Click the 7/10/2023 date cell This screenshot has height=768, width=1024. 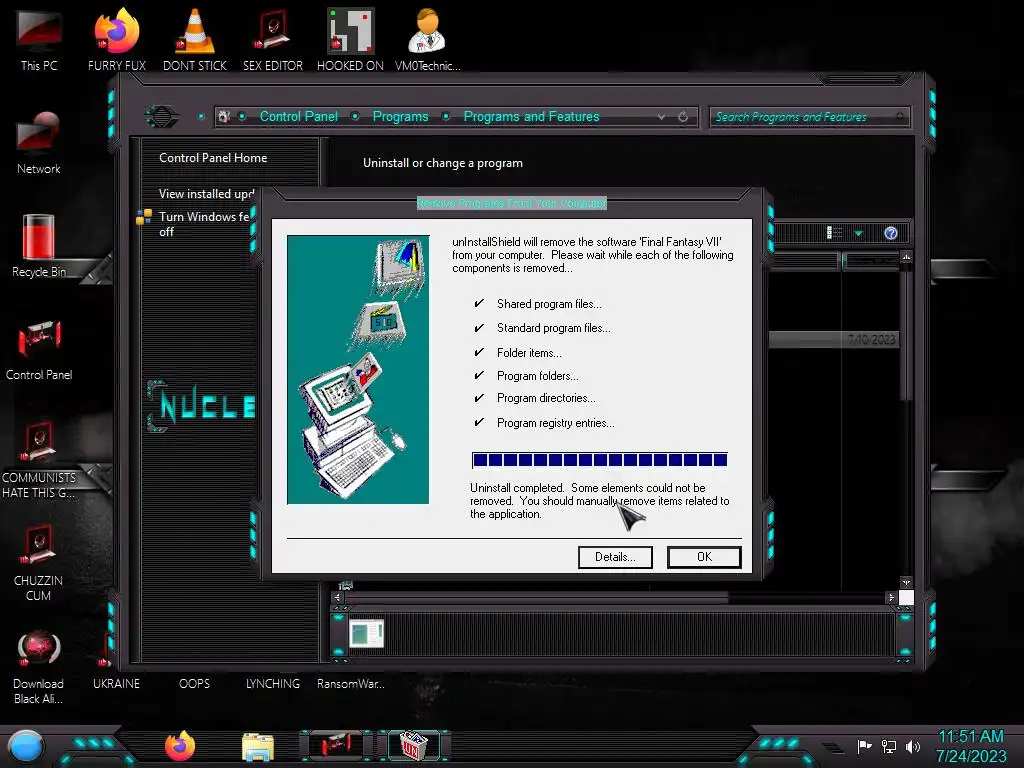[872, 340]
